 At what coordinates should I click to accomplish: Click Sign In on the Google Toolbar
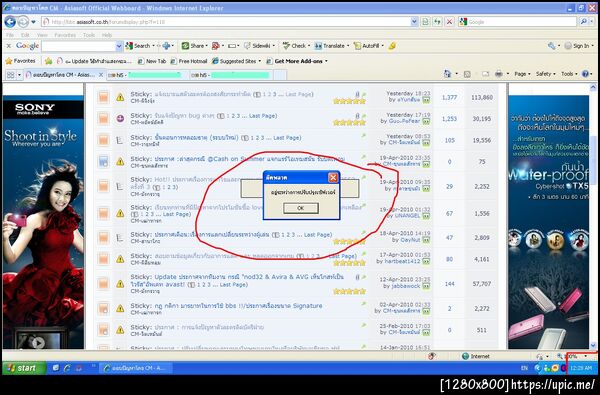click(577, 46)
